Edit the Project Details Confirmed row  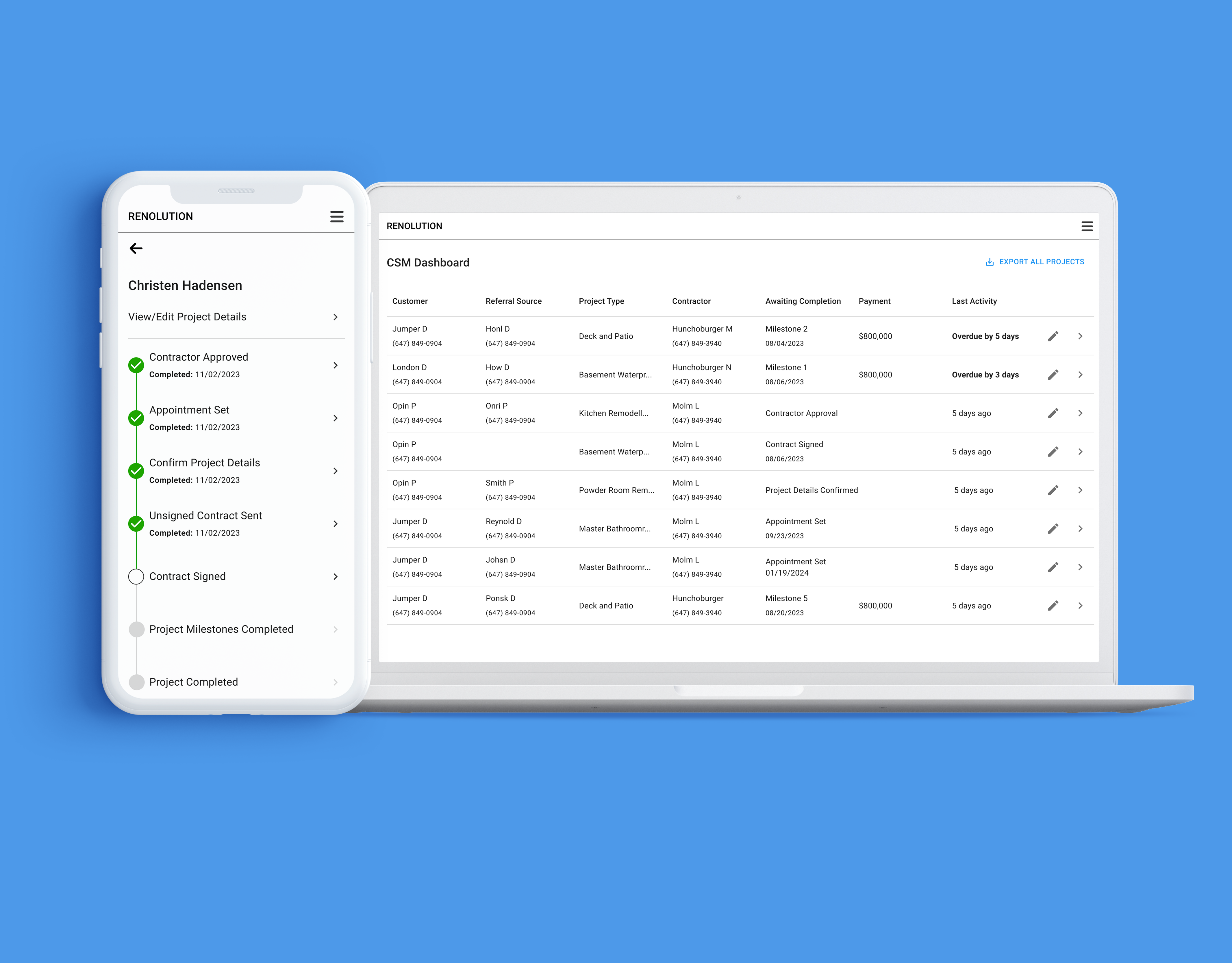[x=1053, y=490]
